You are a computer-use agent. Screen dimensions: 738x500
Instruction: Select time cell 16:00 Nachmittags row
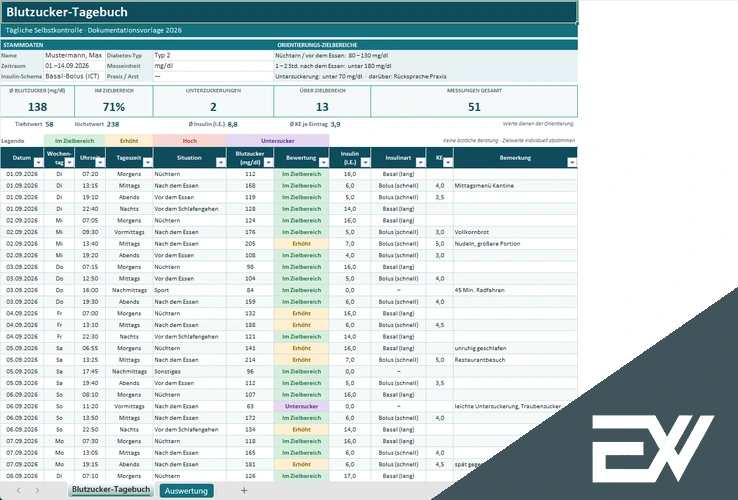[89, 290]
